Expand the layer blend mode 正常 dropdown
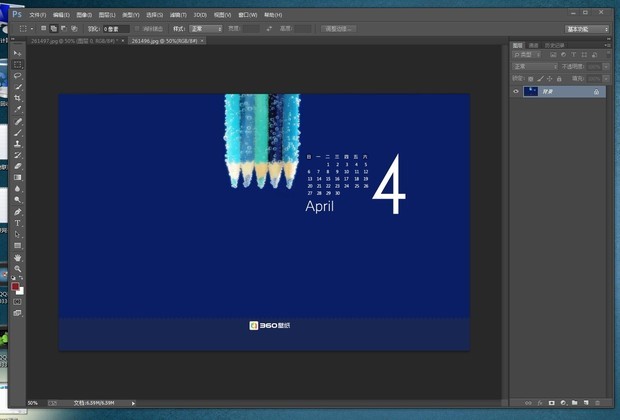 tap(535, 66)
